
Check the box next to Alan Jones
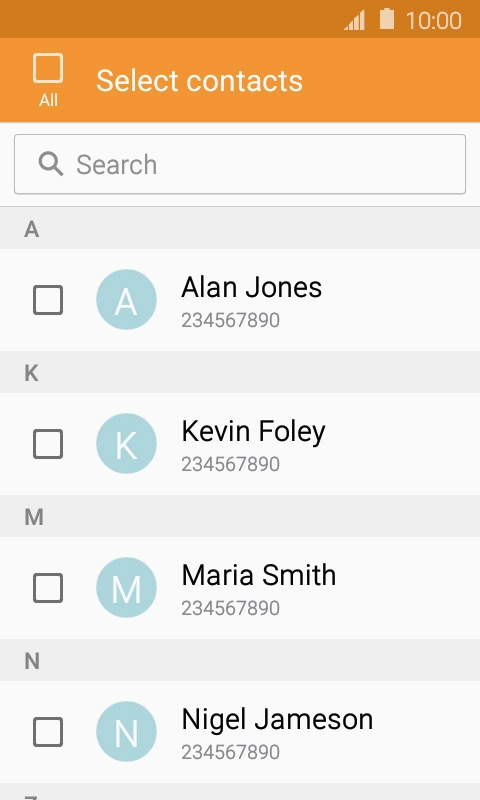48,300
